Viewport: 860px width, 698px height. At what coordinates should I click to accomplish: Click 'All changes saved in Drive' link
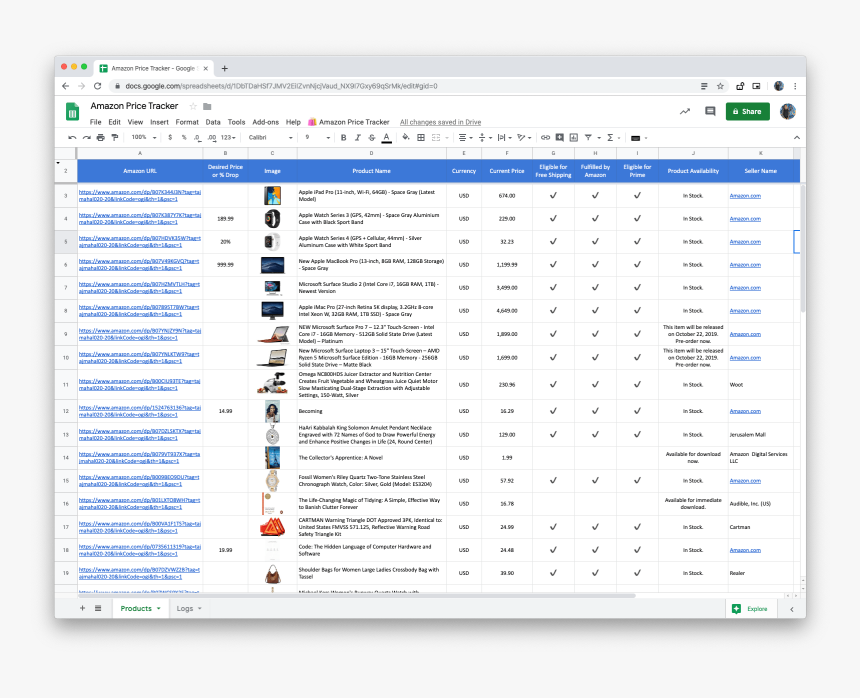(440, 122)
